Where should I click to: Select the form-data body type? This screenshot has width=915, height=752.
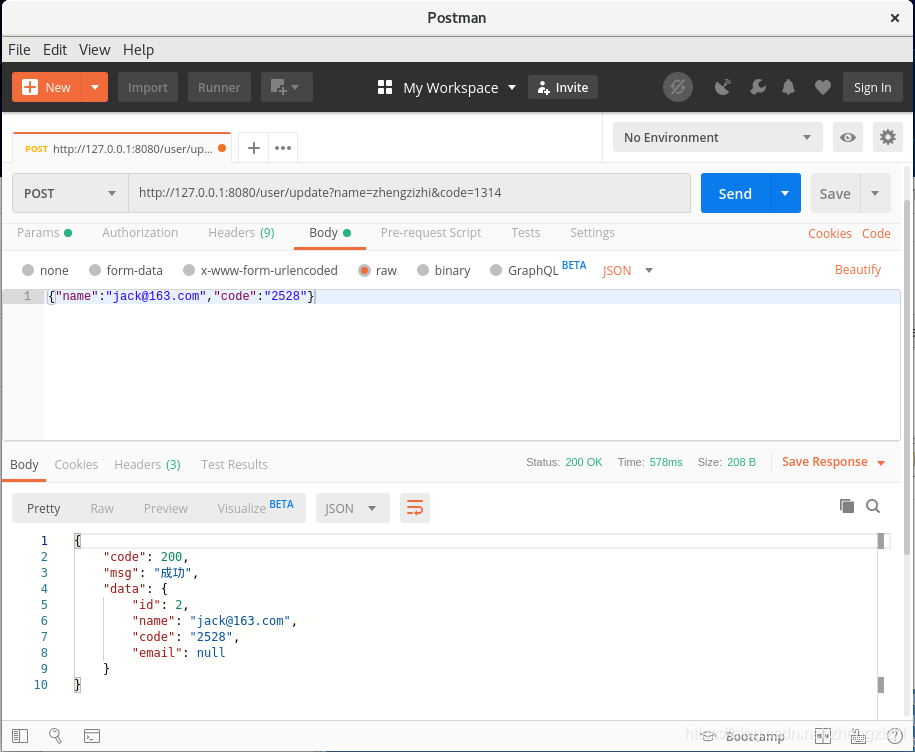pos(95,270)
